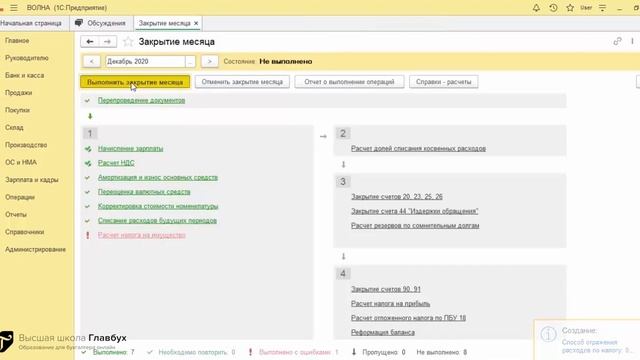Open Зарплата и кадры section

(x=31, y=180)
